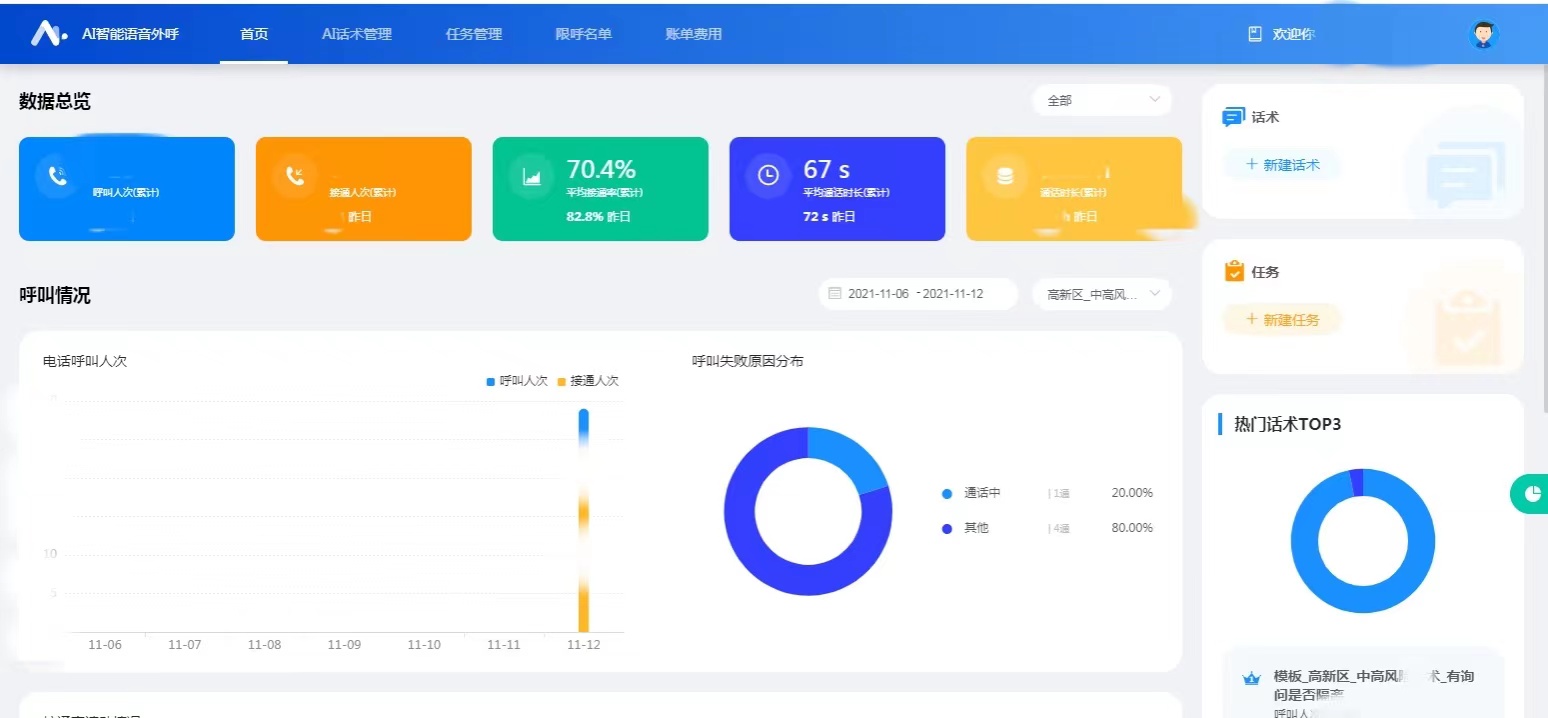
Task: Toggle 接通人次 legend series in chart
Action: 588,381
